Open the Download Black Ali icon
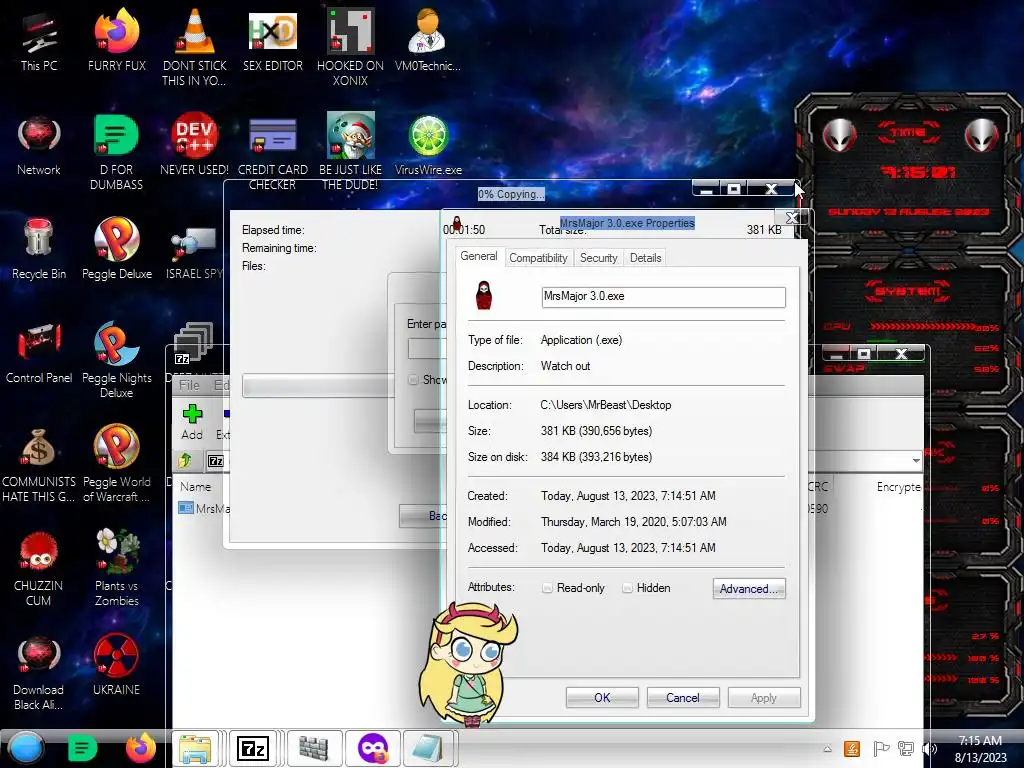Screen dimensions: 1024x768 [x=39, y=673]
